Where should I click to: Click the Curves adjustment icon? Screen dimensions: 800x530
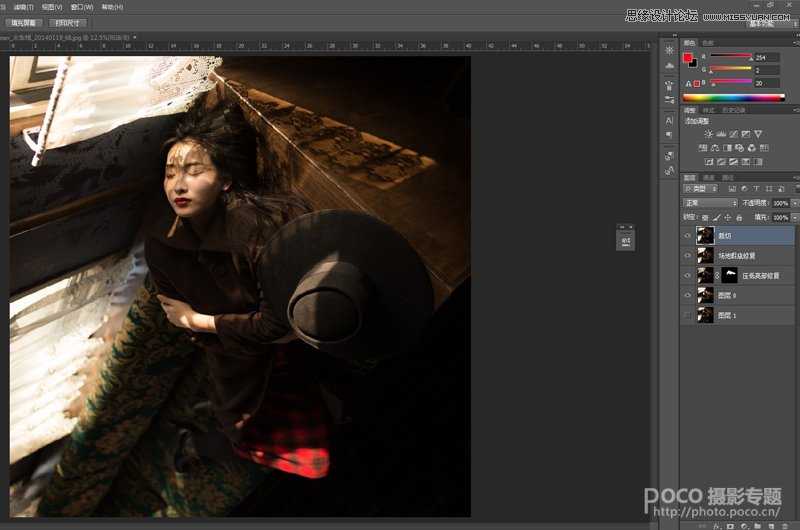pyautogui.click(x=734, y=134)
